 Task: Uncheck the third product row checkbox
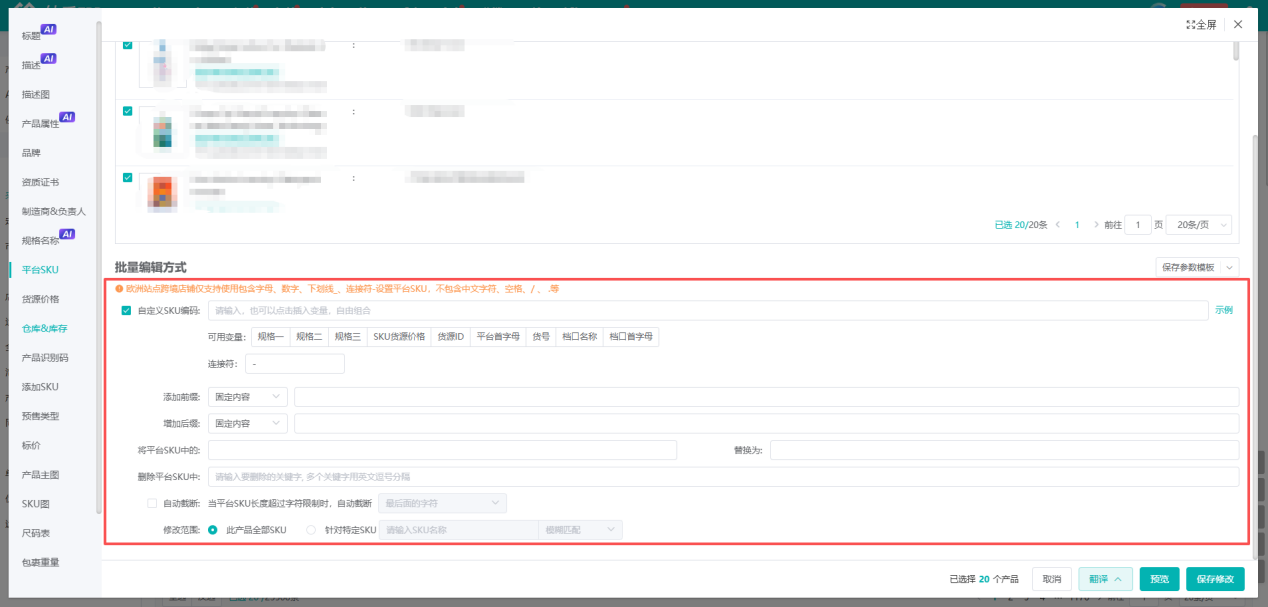point(127,177)
